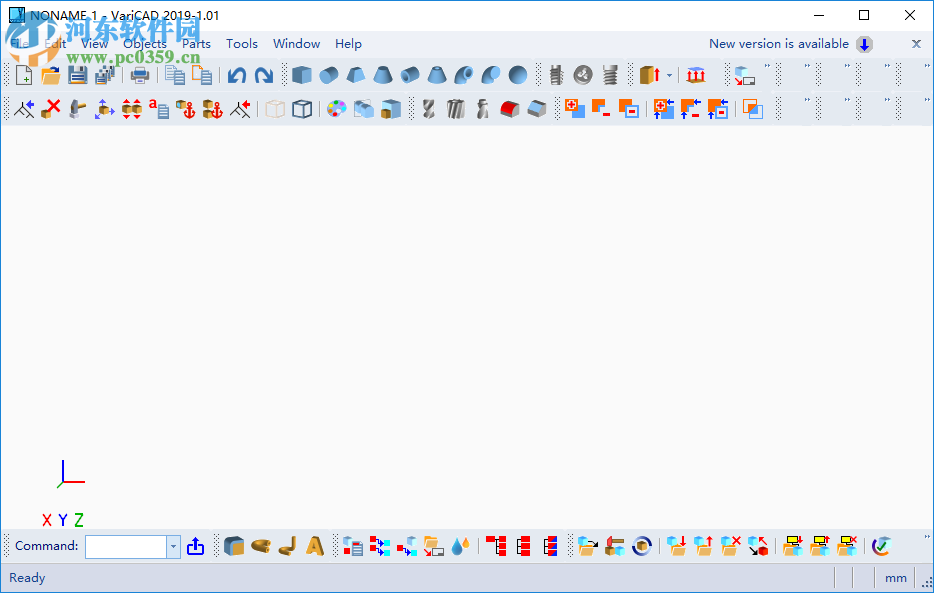Select the threaded bolt icon
This screenshot has height=593, width=934.
click(556, 75)
